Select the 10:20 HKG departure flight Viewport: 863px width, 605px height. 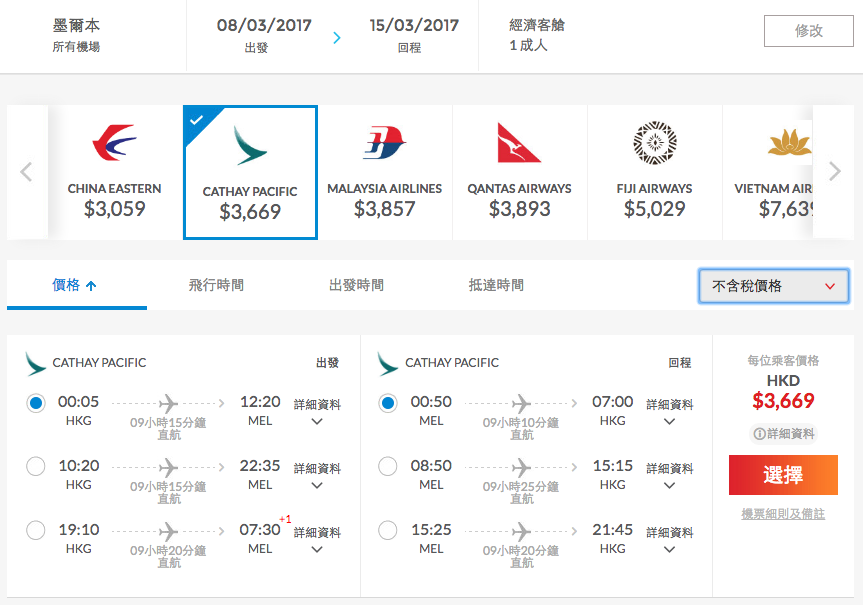[x=36, y=466]
